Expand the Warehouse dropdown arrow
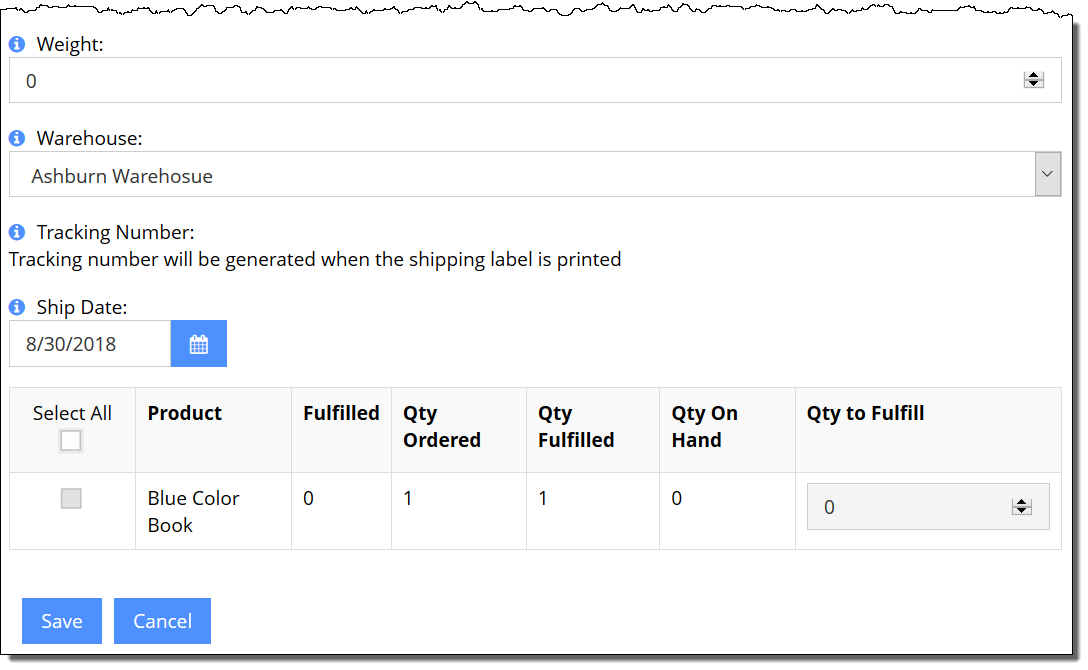 pyautogui.click(x=1048, y=174)
